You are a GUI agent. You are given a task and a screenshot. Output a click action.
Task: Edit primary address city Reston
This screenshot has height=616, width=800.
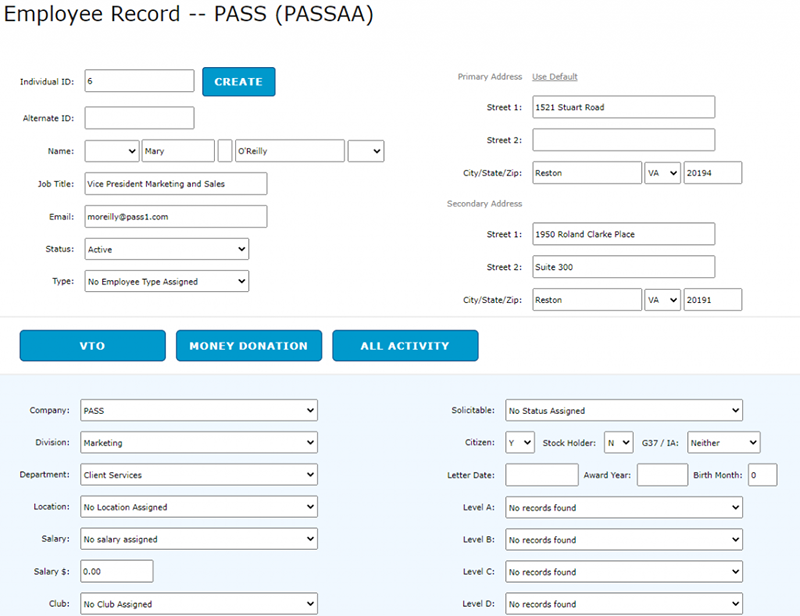click(x=587, y=173)
